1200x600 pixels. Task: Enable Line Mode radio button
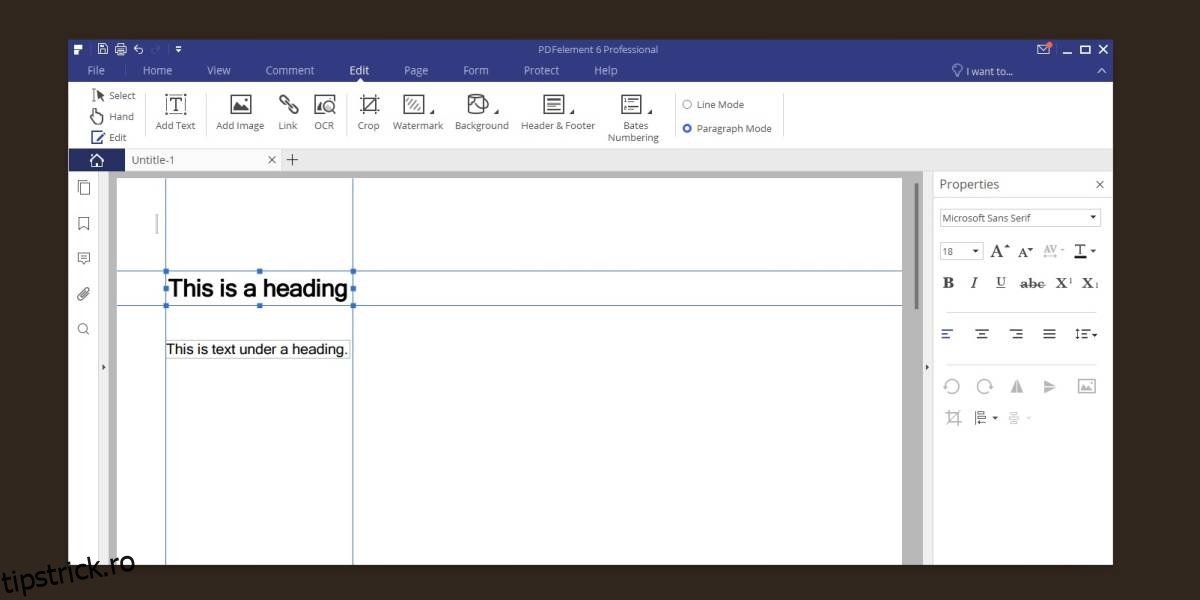click(x=687, y=105)
